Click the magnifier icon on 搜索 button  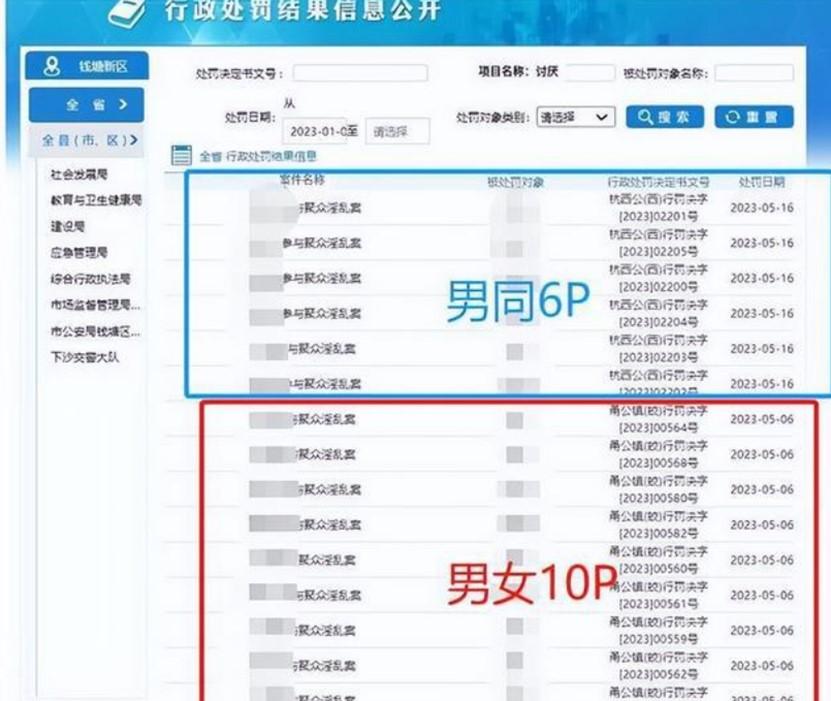pos(645,117)
